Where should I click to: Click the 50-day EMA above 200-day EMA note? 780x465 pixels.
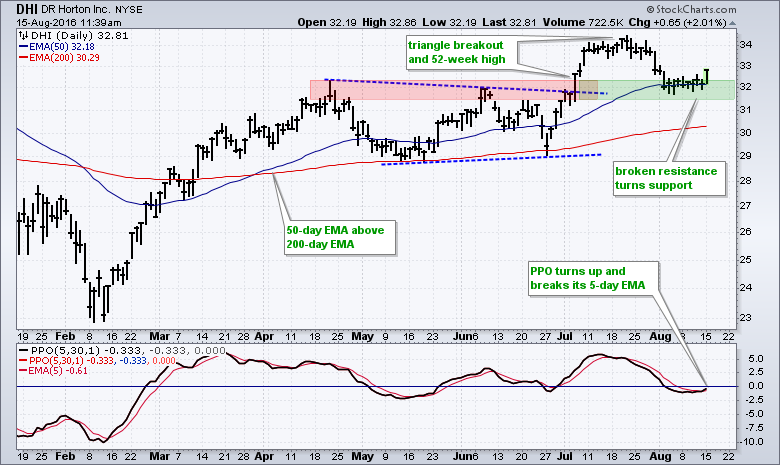pos(340,237)
